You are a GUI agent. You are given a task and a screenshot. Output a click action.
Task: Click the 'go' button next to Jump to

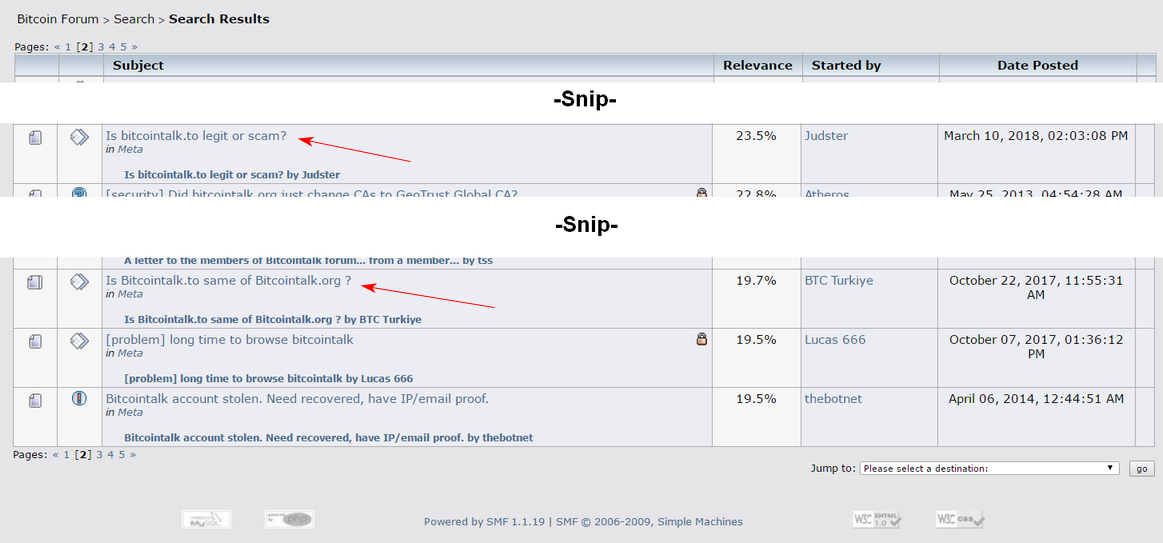point(1141,469)
